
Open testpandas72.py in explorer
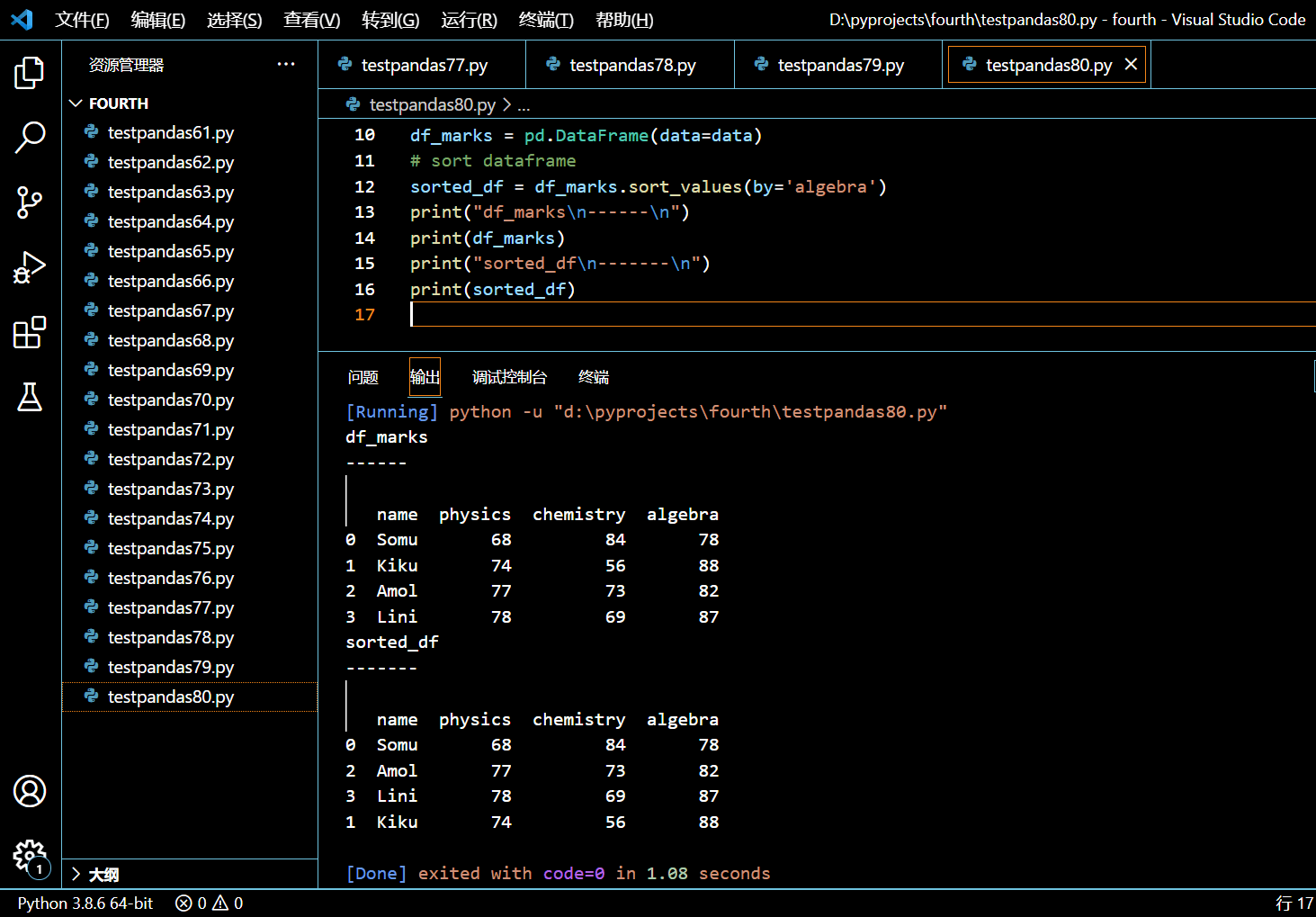pyautogui.click(x=189, y=460)
